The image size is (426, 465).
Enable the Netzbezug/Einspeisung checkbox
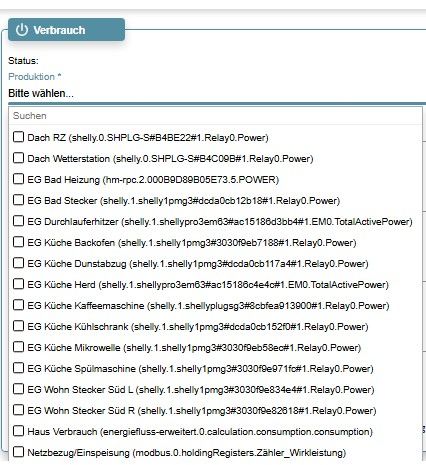[18, 452]
